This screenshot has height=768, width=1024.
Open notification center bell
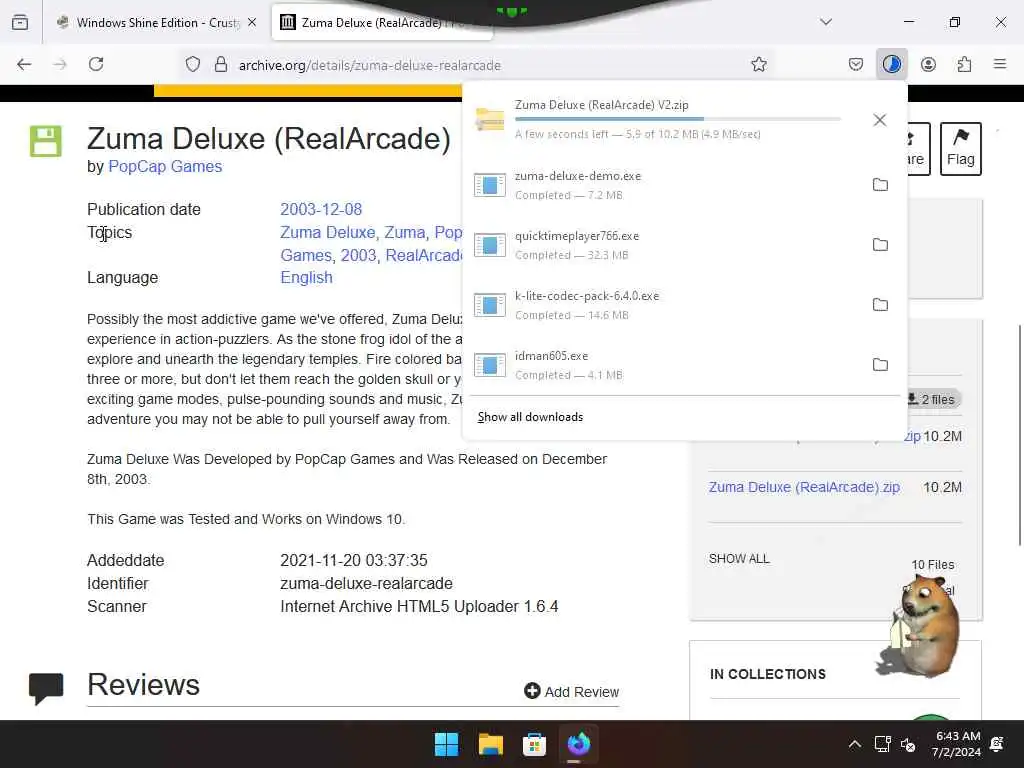point(997,744)
